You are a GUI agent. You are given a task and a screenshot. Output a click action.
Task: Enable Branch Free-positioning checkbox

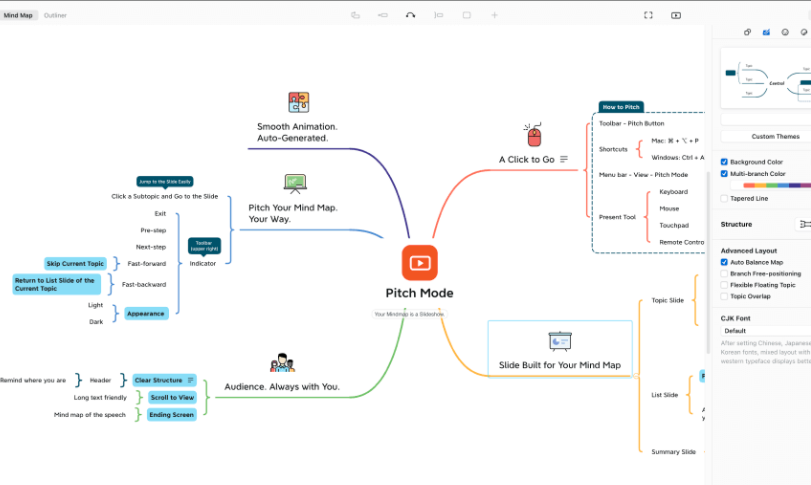[725, 273]
